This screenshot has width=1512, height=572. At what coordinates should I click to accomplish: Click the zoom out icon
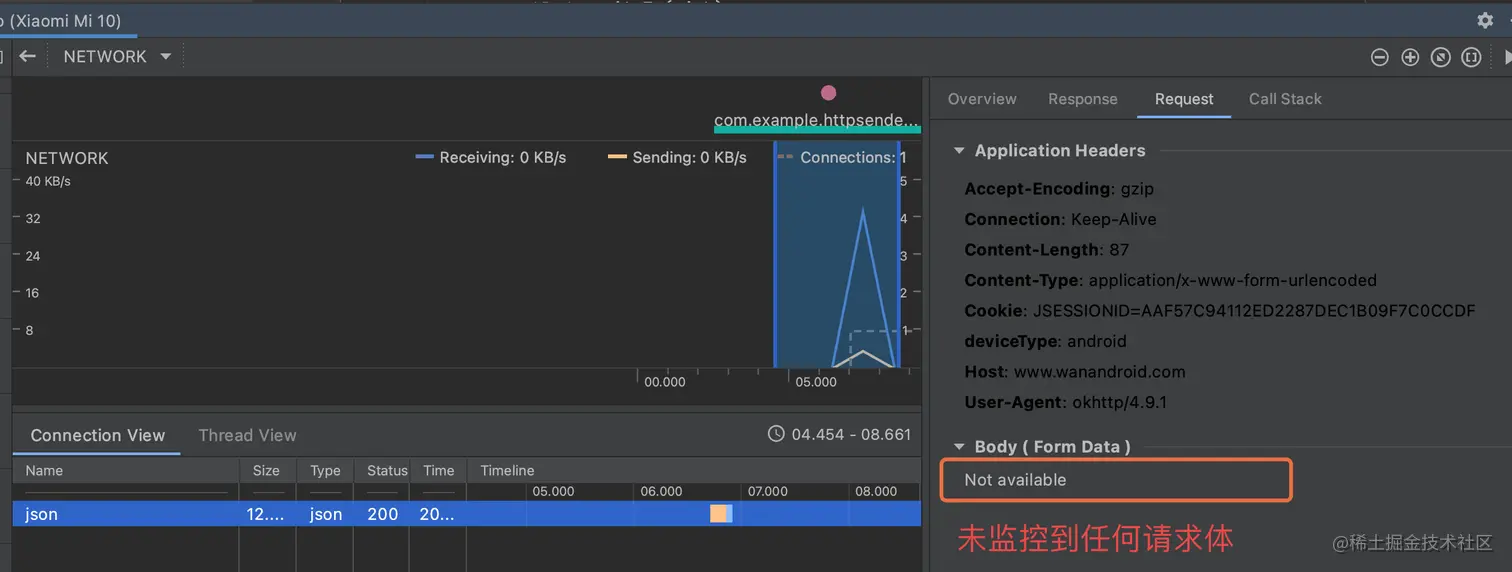coord(1380,58)
